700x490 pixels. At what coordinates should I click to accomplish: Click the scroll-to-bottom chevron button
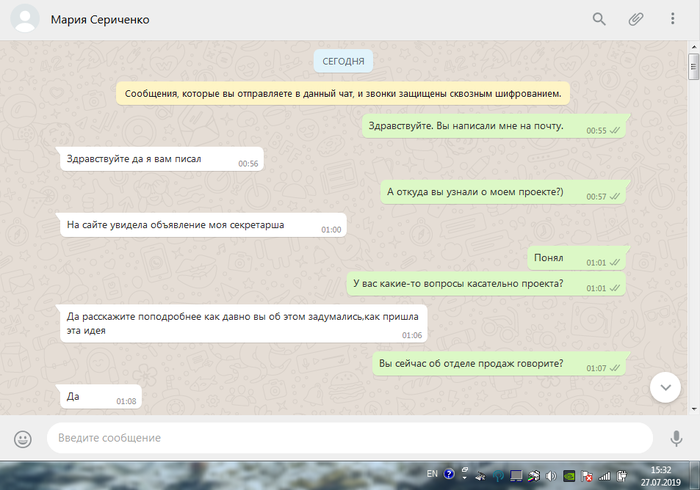(665, 386)
